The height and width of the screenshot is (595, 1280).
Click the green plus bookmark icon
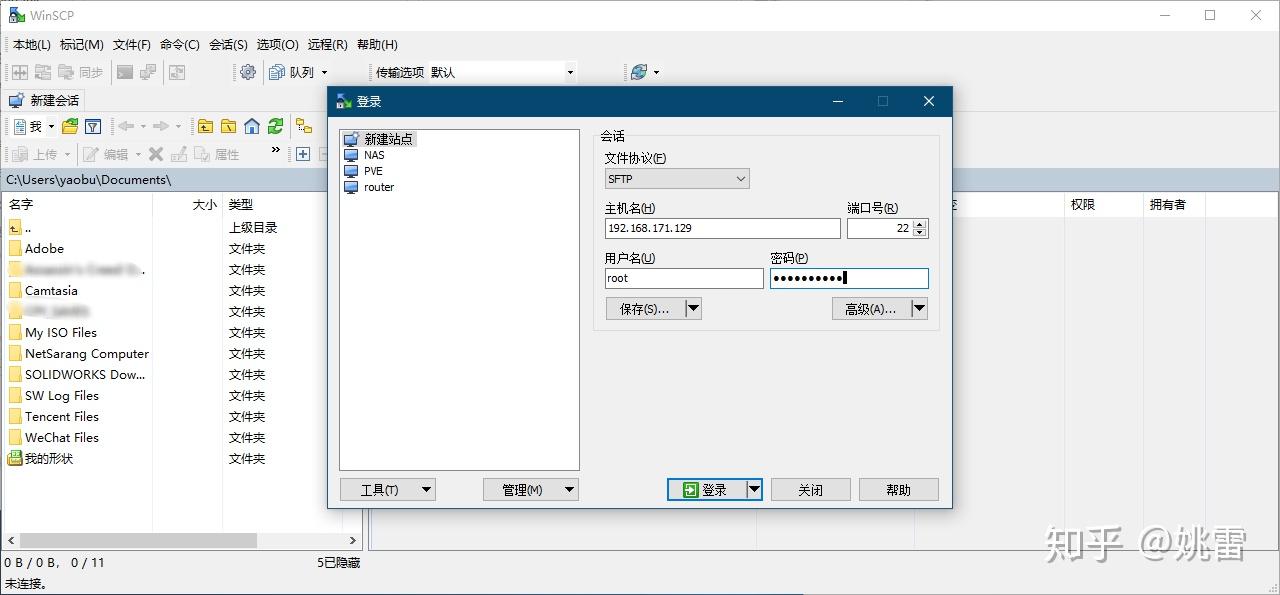click(x=302, y=154)
